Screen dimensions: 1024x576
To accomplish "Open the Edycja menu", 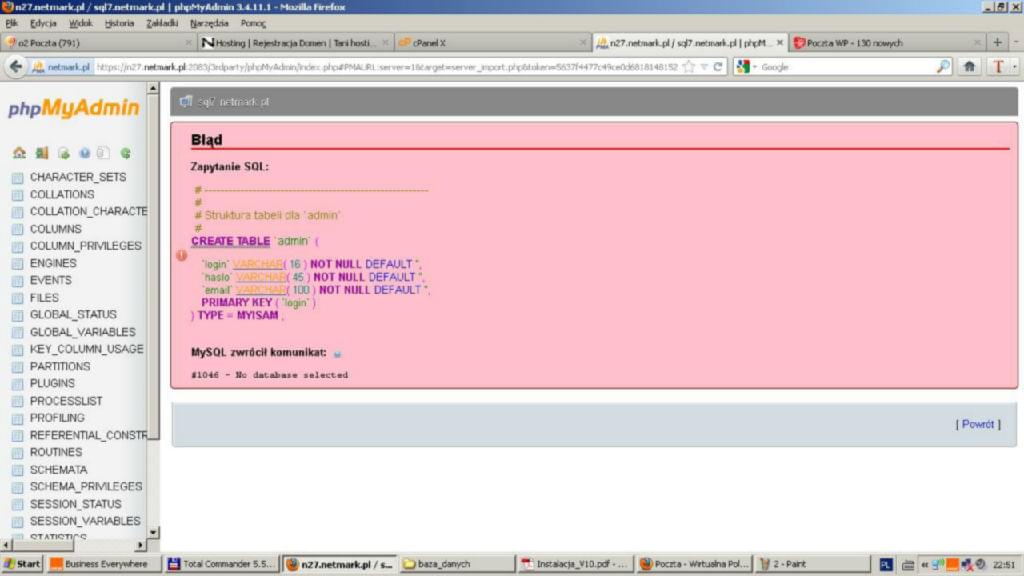I will tap(43, 24).
